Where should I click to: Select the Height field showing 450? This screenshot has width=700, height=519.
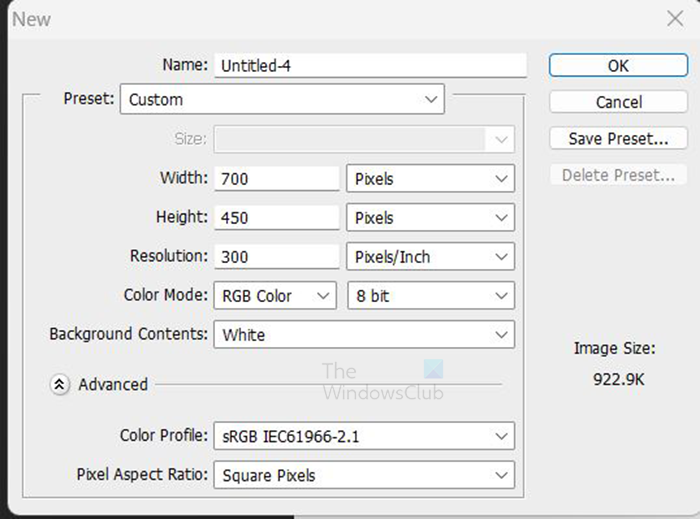point(277,218)
